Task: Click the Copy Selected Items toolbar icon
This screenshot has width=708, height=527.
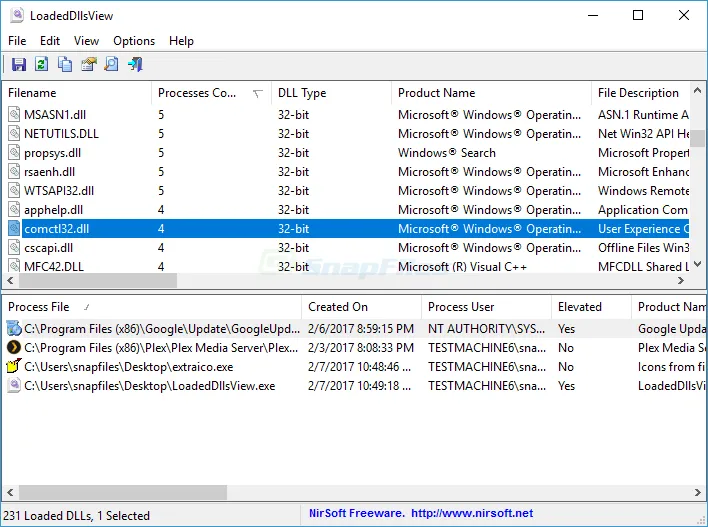Action: coord(65,64)
